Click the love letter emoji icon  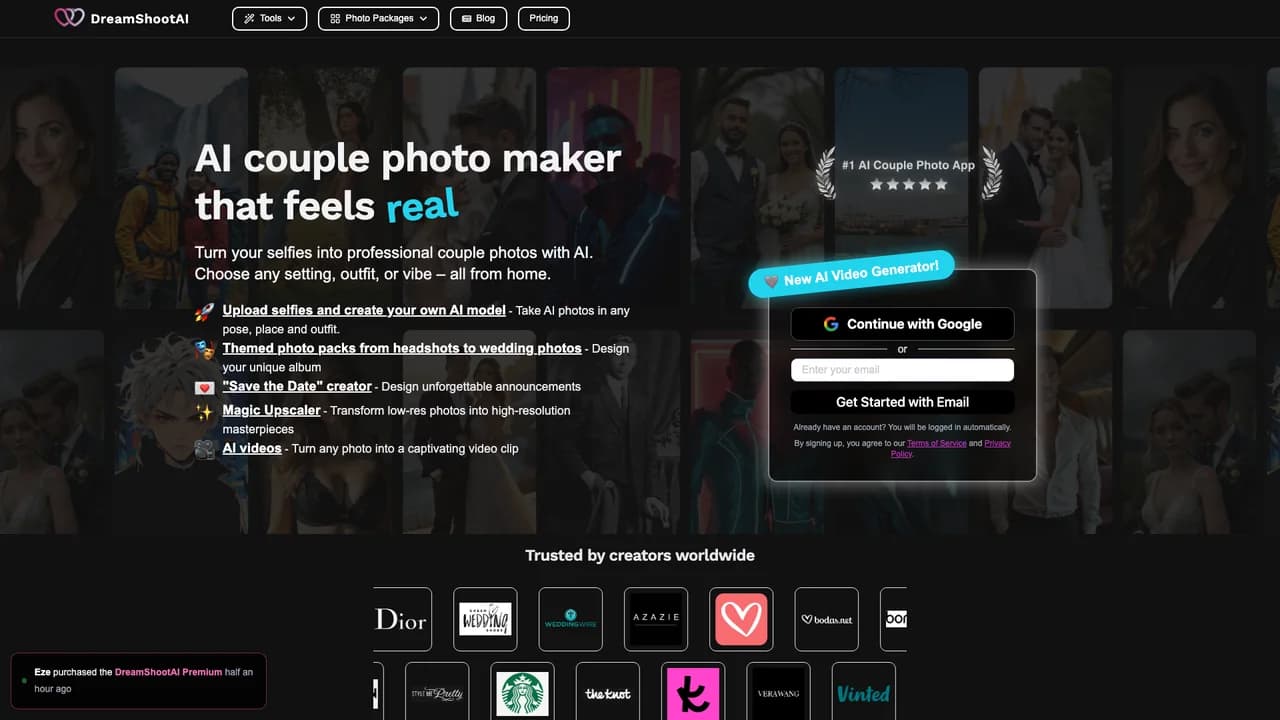(x=204, y=387)
